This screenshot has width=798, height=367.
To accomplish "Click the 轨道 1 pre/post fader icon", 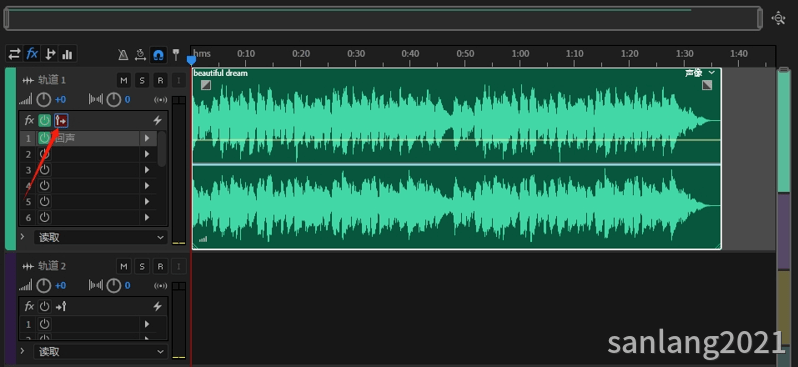I will [x=61, y=121].
